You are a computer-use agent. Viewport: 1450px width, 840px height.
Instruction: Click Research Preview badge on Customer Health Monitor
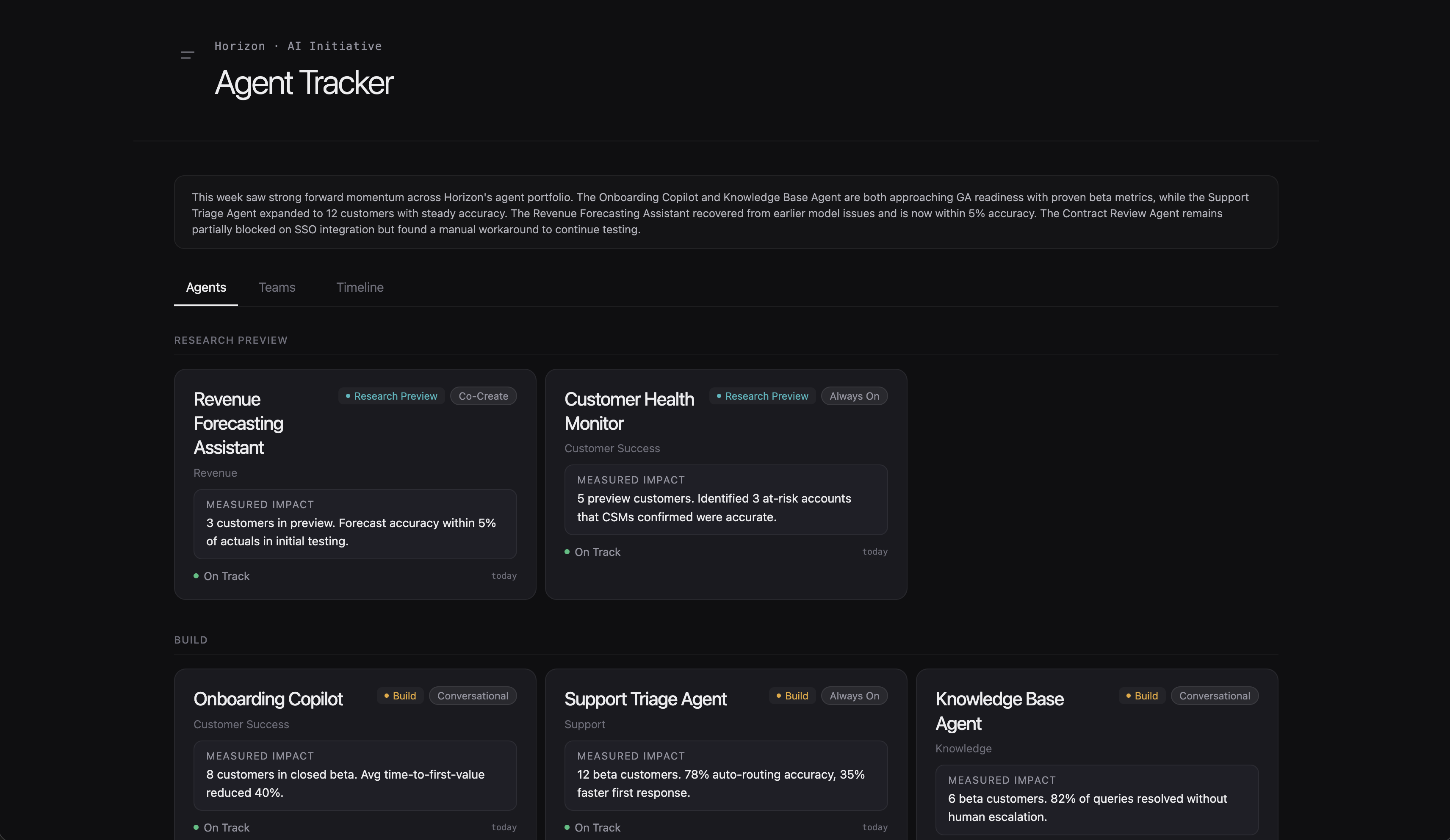[x=762, y=396]
